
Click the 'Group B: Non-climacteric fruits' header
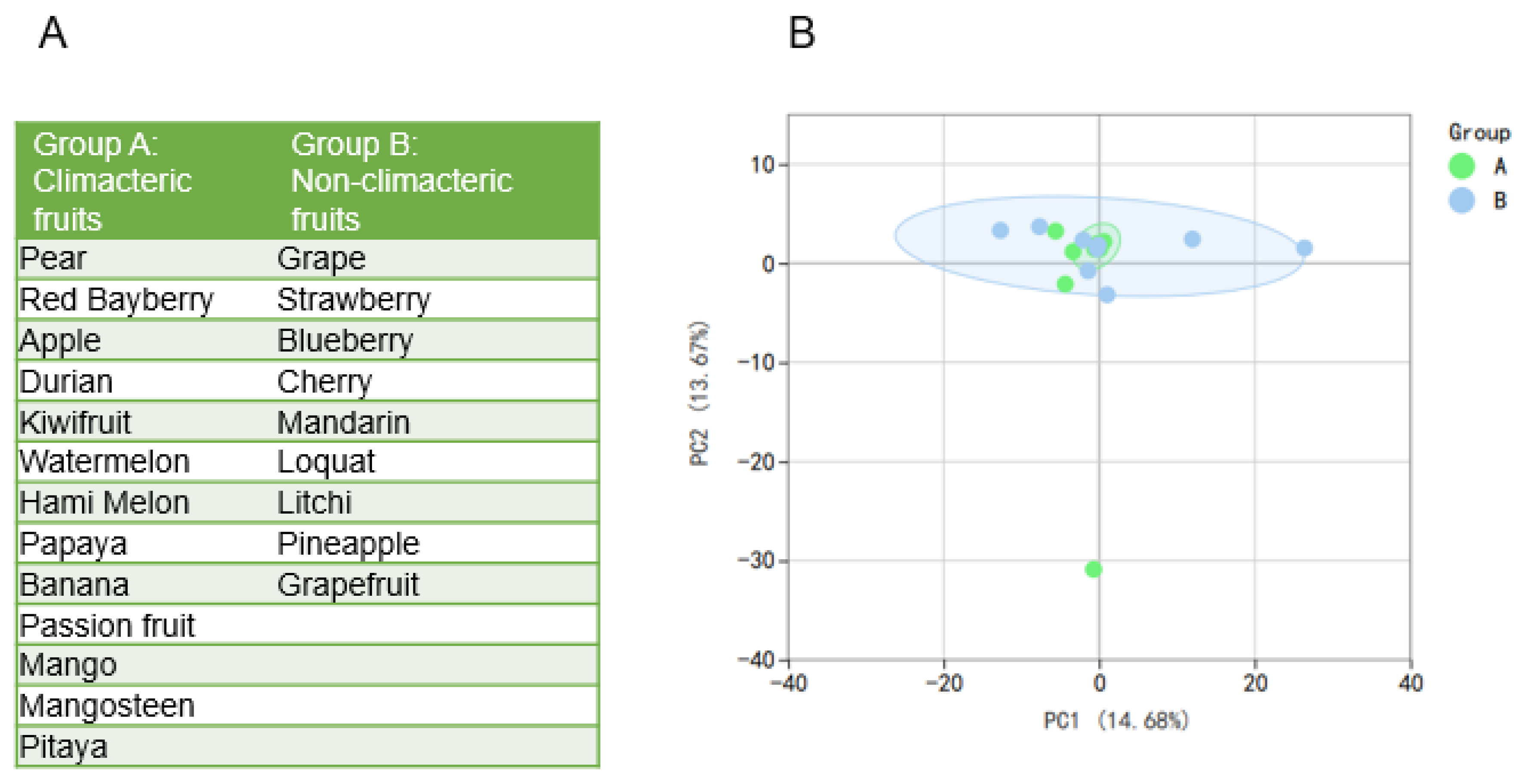(x=401, y=181)
